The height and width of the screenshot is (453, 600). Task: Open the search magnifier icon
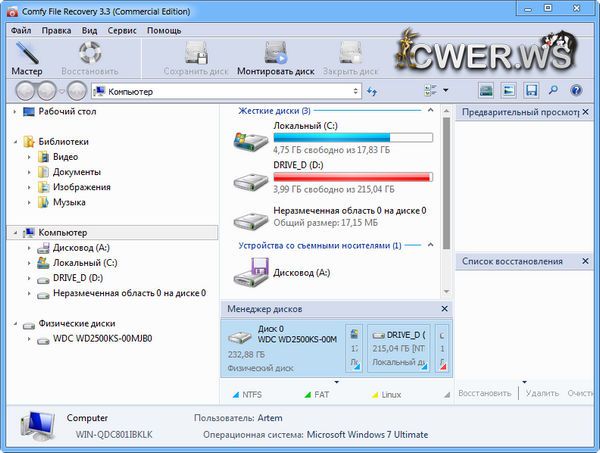[x=553, y=90]
